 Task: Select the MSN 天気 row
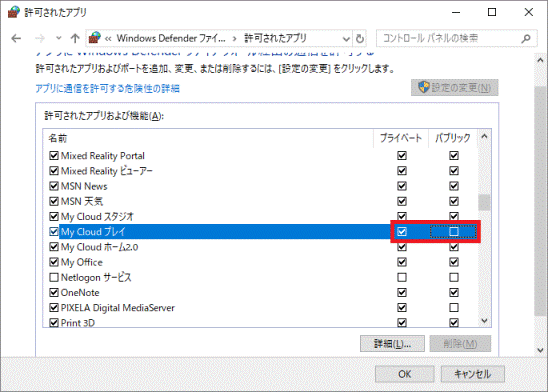(x=260, y=201)
